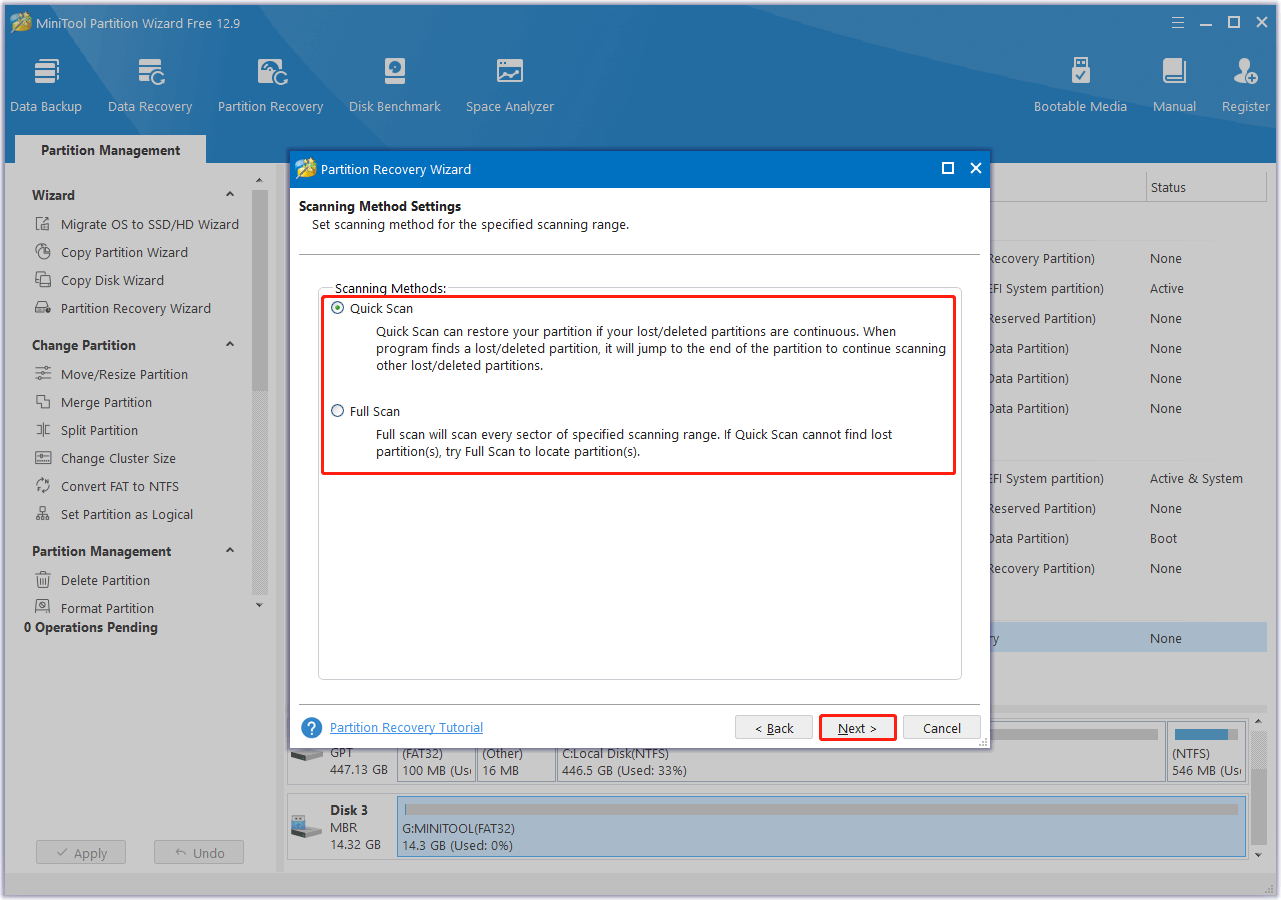This screenshot has width=1281, height=900.
Task: Open the hamburger menu
Action: pos(1177,21)
